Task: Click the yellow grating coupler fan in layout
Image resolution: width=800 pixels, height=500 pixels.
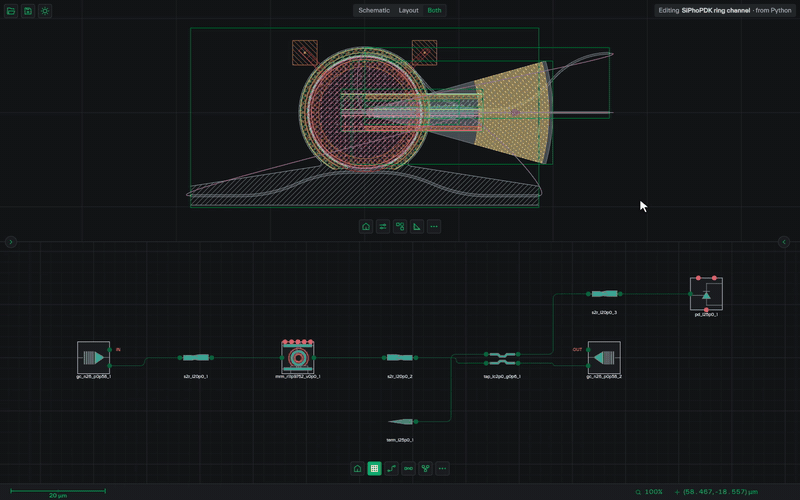Action: [513, 112]
